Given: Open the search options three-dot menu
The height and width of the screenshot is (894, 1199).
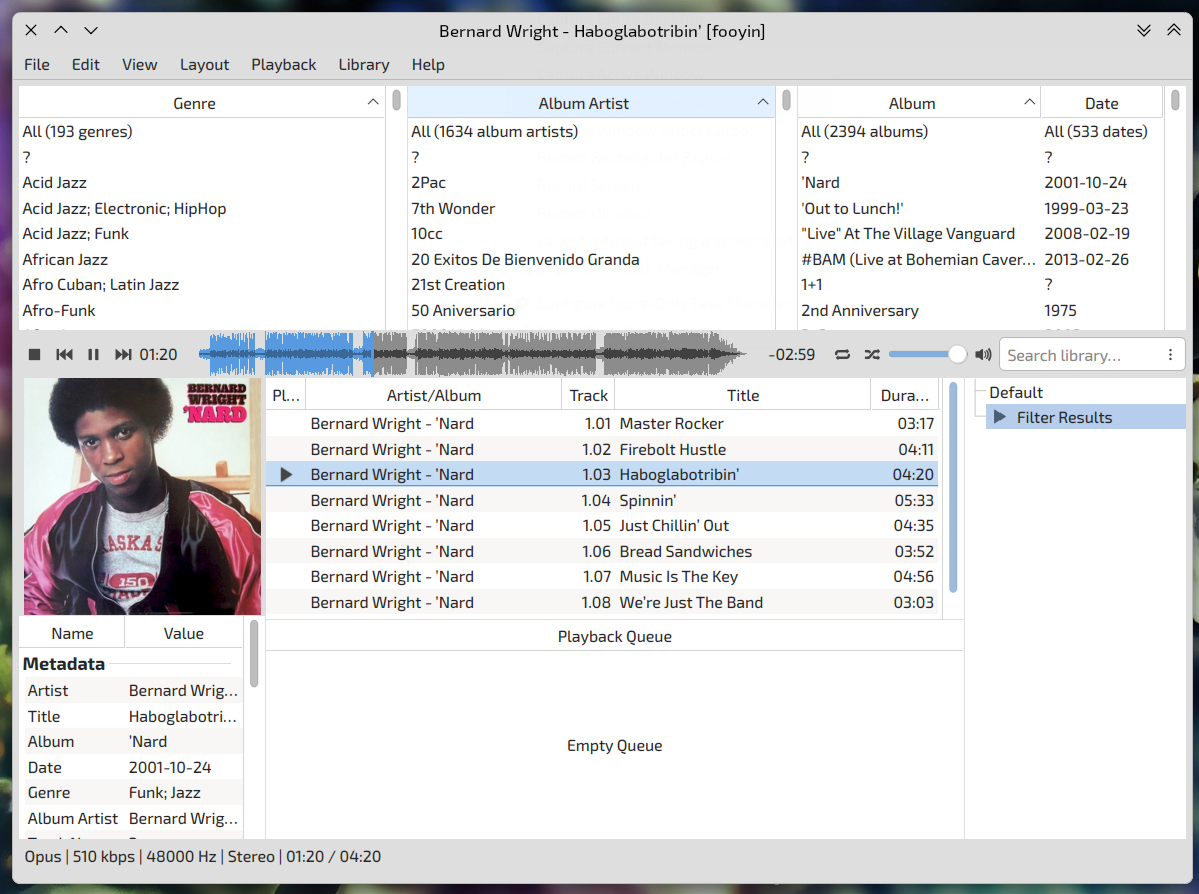Looking at the screenshot, I should tap(1170, 355).
